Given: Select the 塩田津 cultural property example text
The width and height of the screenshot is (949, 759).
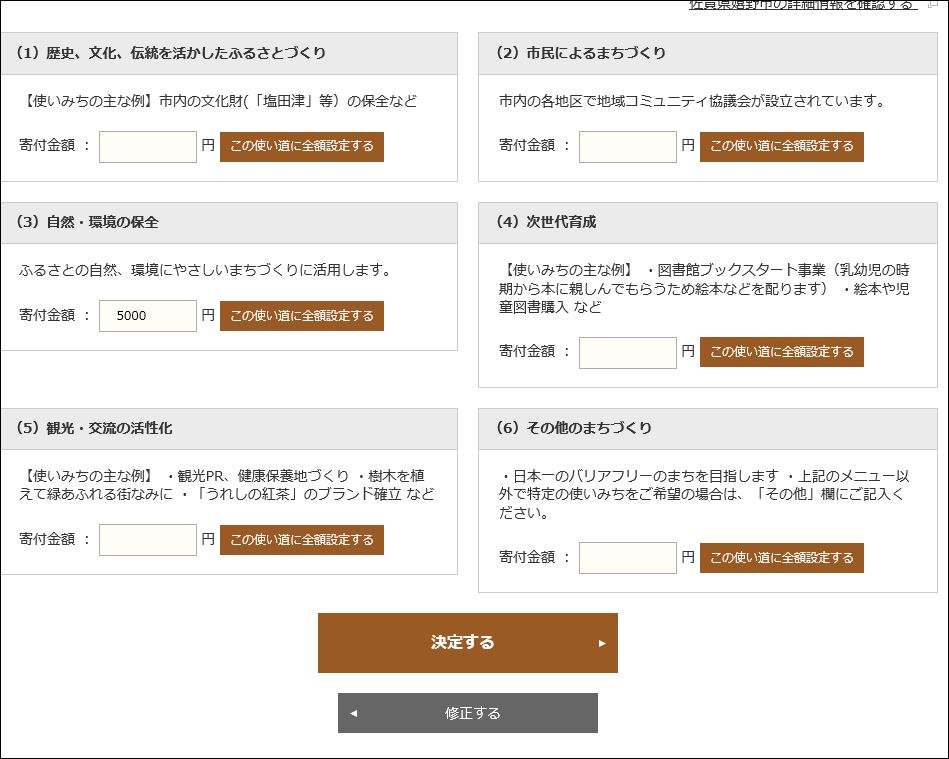Looking at the screenshot, I should click(218, 101).
